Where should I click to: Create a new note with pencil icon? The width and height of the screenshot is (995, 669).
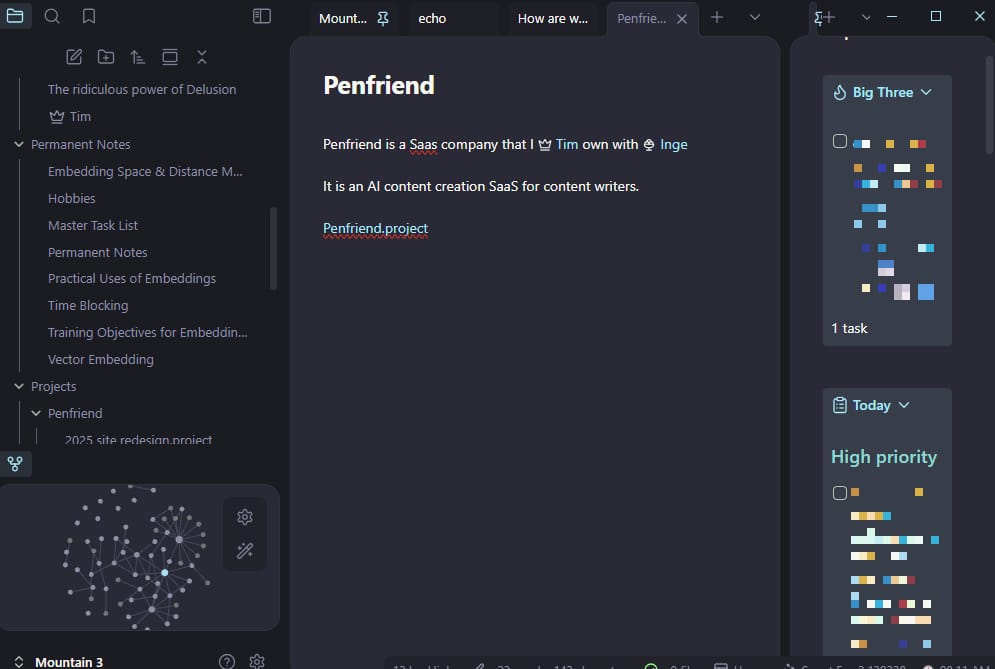click(74, 57)
